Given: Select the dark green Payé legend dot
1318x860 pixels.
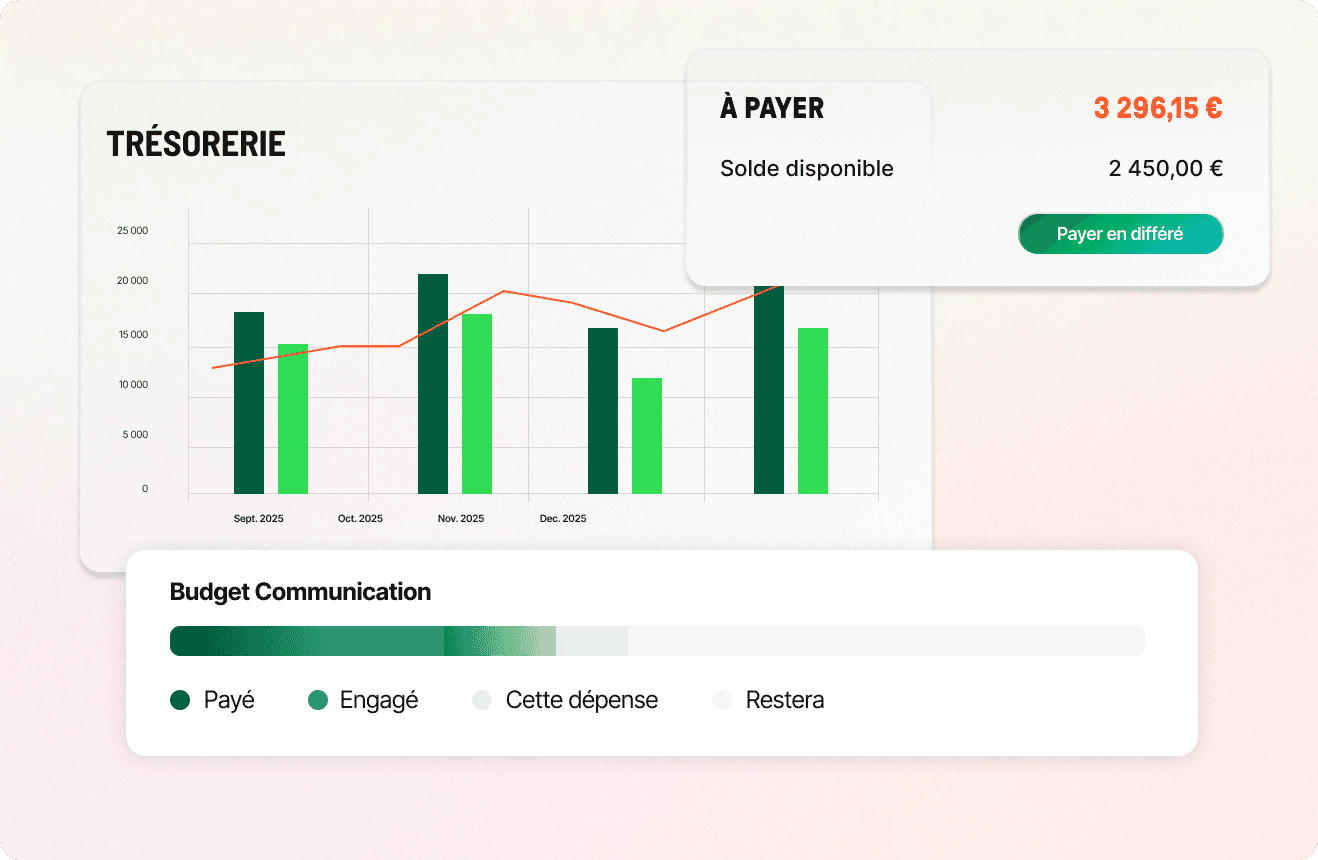Looking at the screenshot, I should pos(180,700).
